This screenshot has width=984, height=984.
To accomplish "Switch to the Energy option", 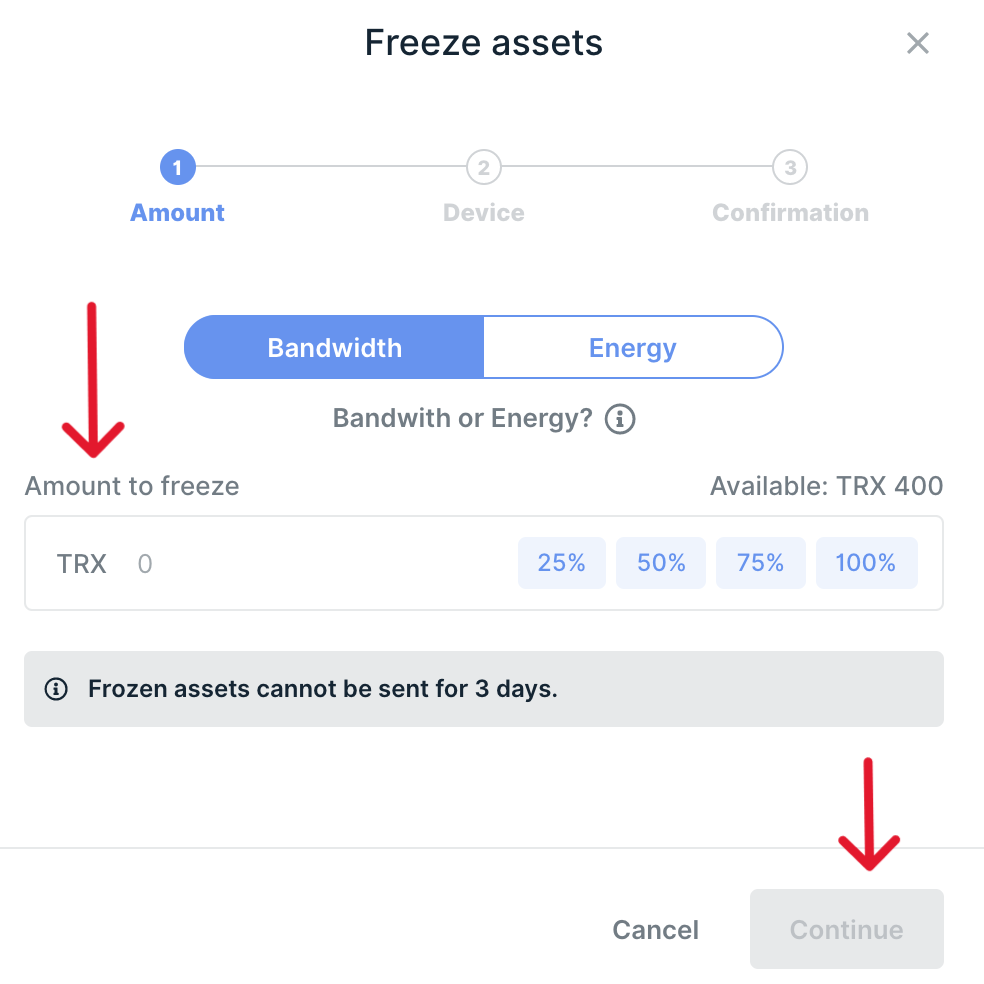I will [632, 348].
